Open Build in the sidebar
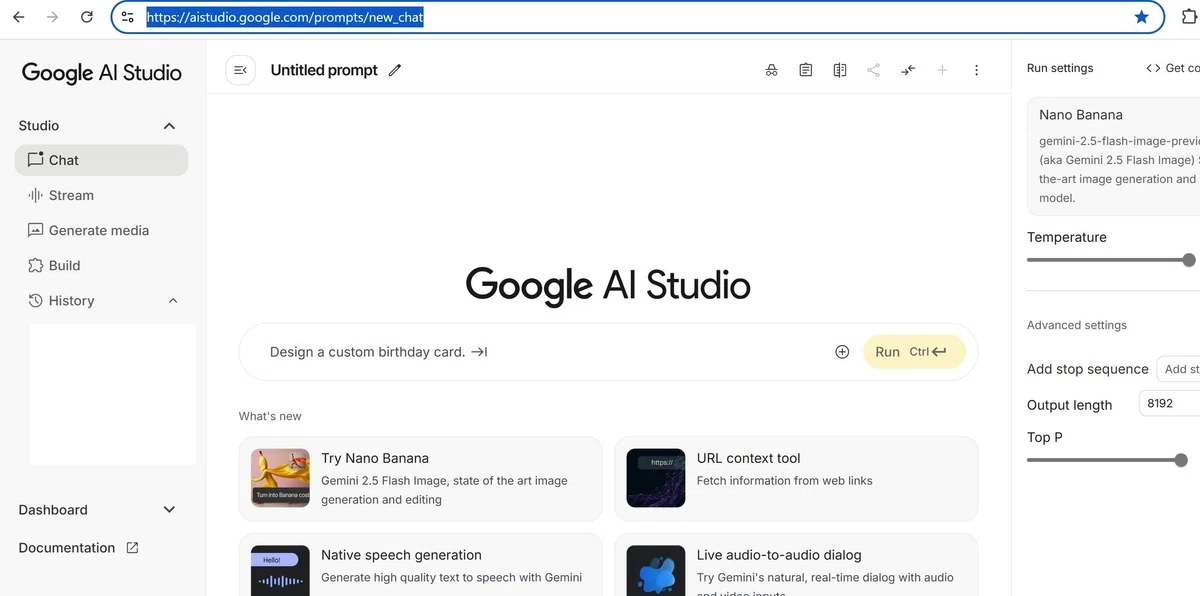 tap(101, 265)
